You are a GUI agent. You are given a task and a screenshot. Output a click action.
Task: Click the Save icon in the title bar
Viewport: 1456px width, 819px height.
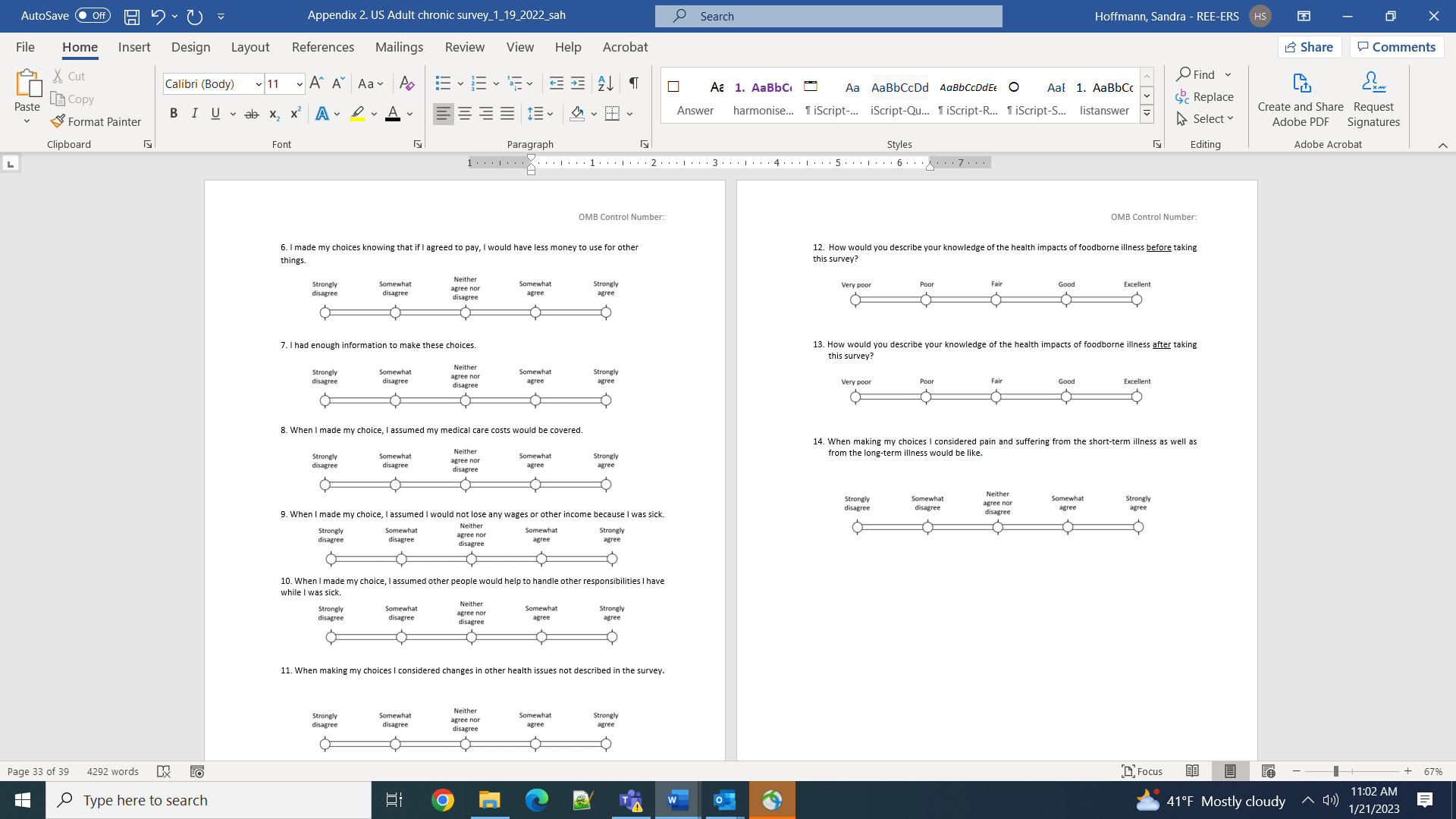pyautogui.click(x=132, y=16)
